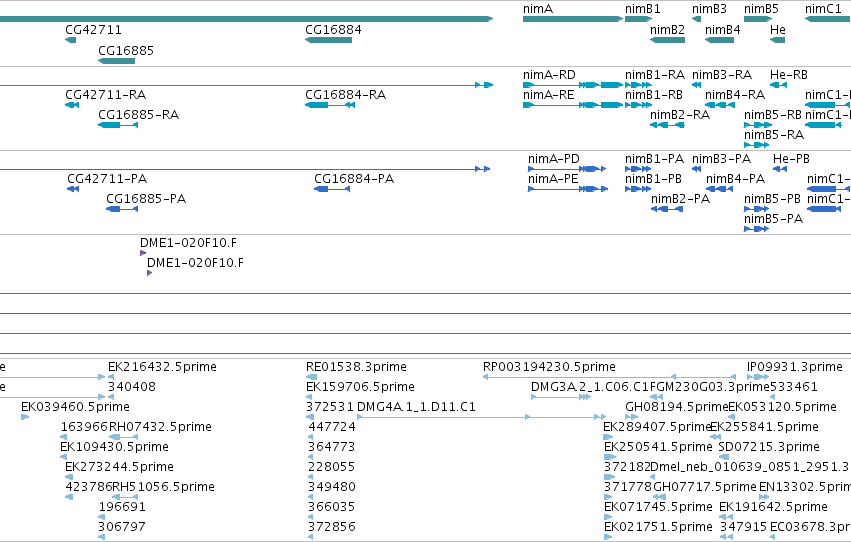The height and width of the screenshot is (542, 851).
Task: Click the 196691 EST entry
Action: (x=102, y=517)
